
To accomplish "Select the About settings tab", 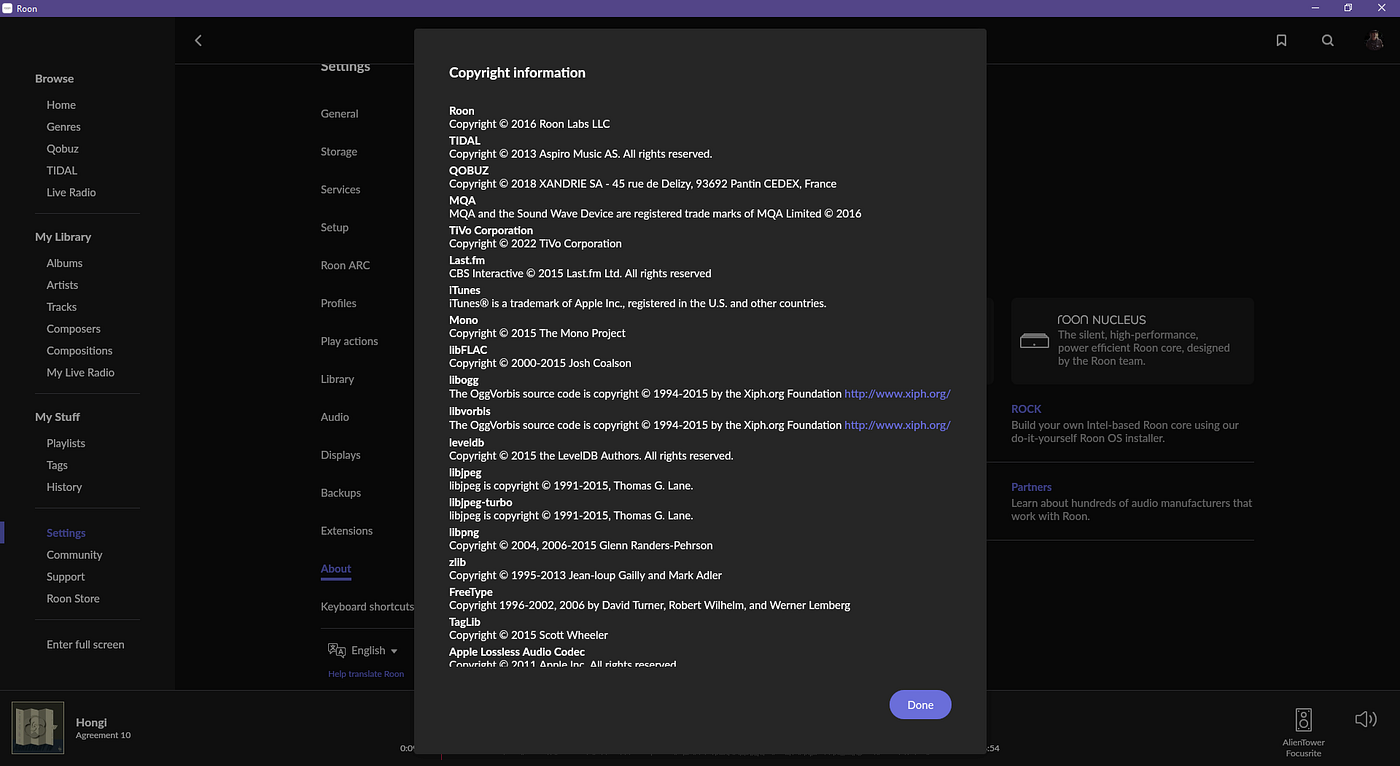I will click(x=335, y=570).
